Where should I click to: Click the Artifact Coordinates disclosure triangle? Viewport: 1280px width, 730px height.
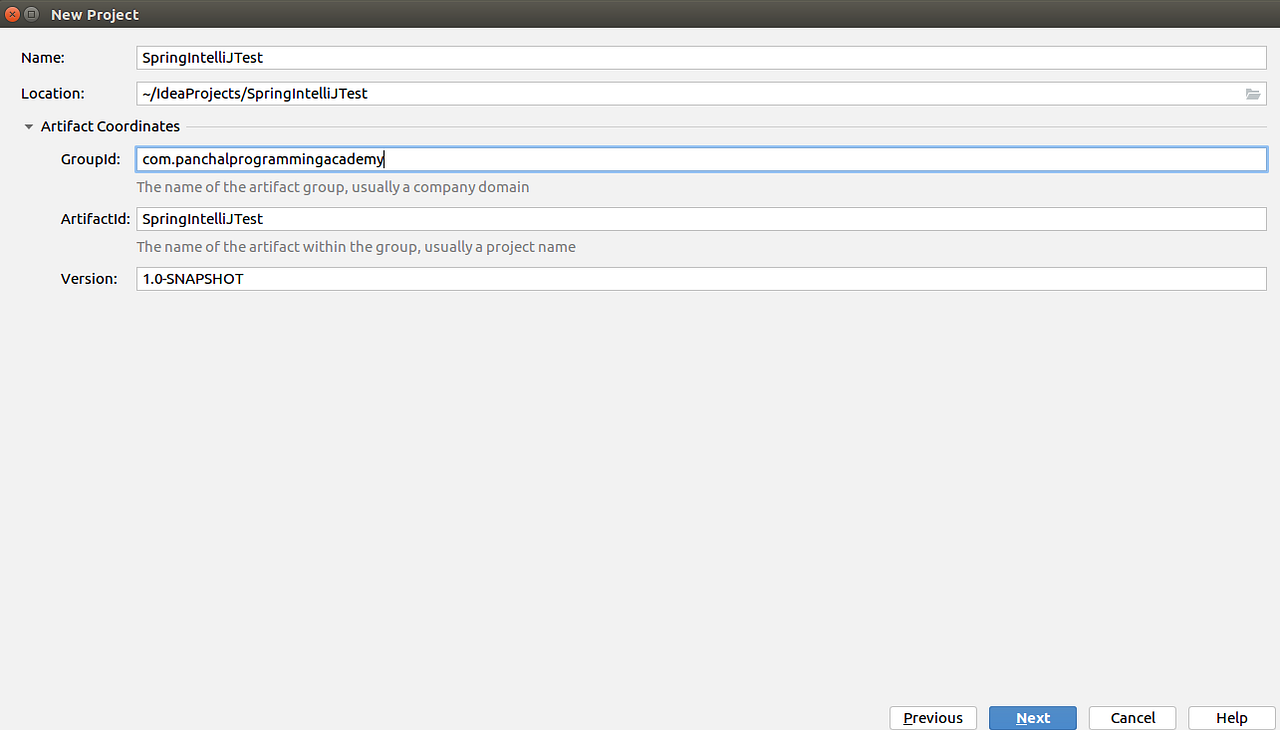click(28, 126)
